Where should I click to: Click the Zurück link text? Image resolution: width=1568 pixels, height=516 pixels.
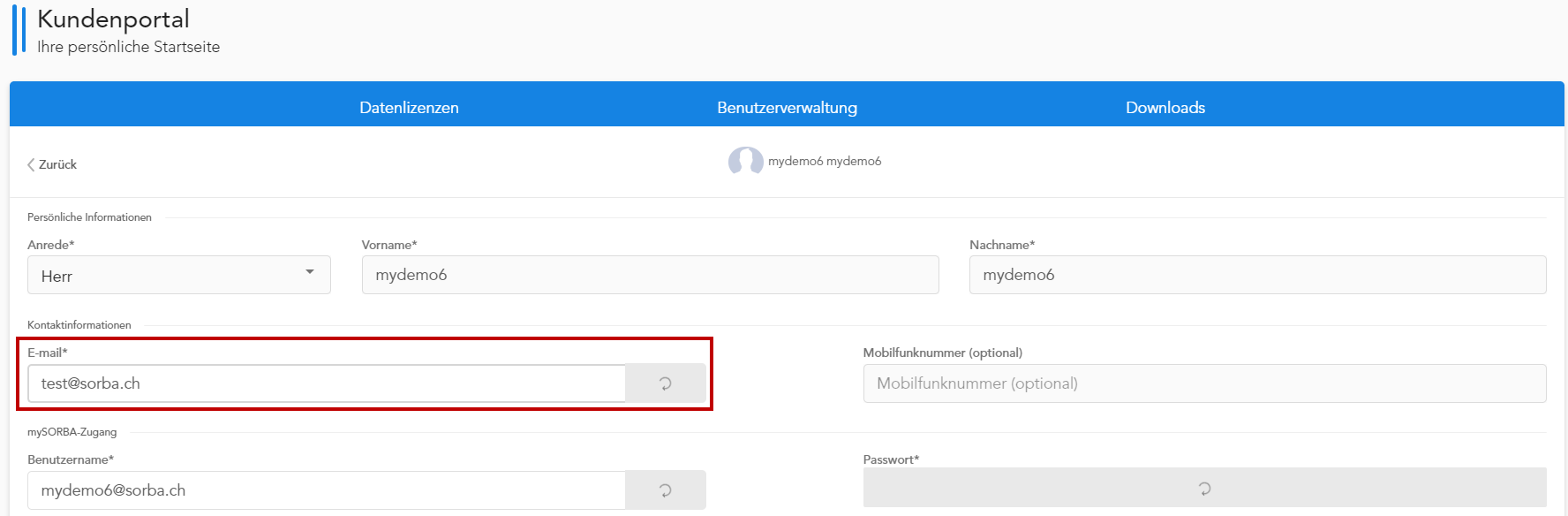pos(58,164)
